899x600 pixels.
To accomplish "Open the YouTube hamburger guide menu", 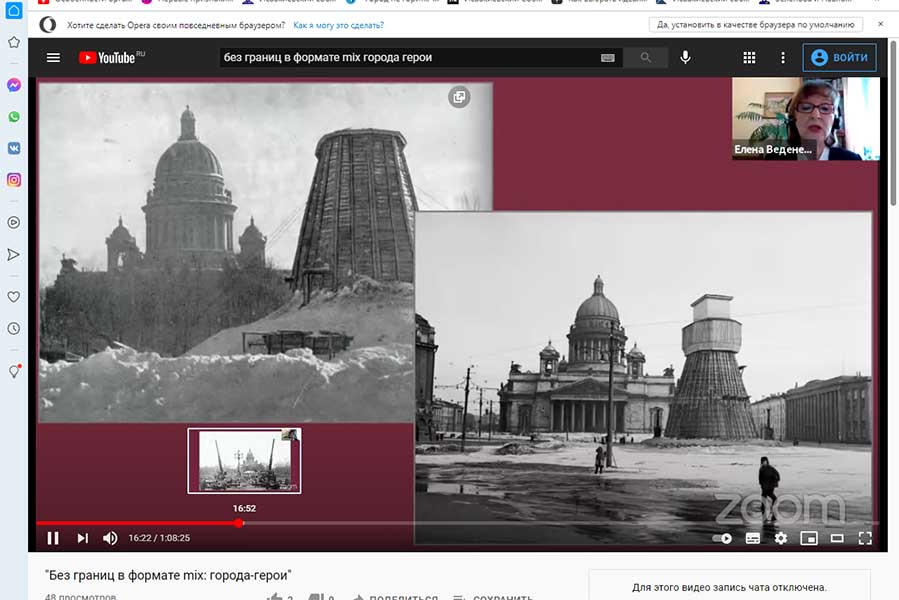I will pyautogui.click(x=53, y=57).
